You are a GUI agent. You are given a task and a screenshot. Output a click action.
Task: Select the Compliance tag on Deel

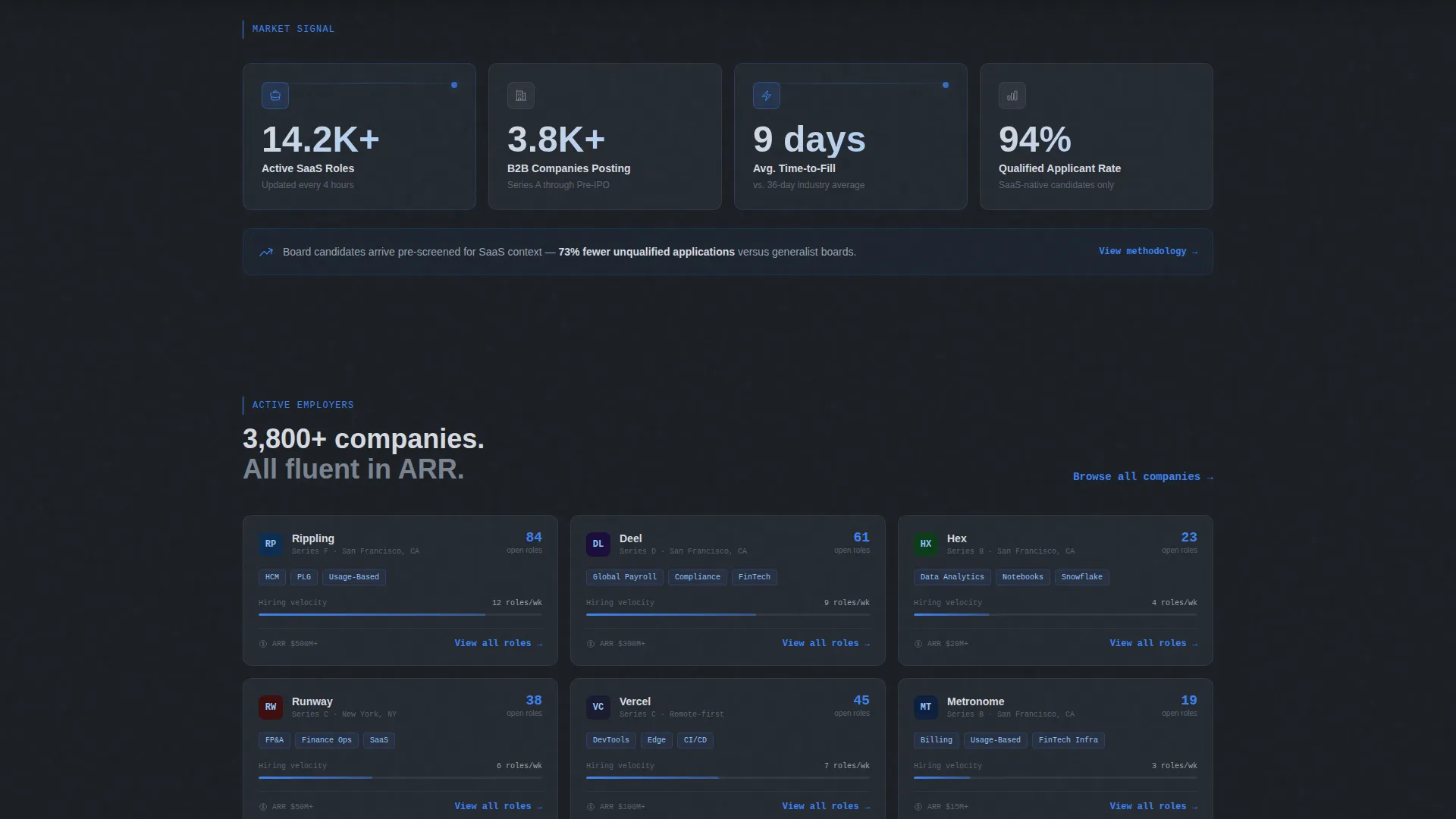coord(698,577)
